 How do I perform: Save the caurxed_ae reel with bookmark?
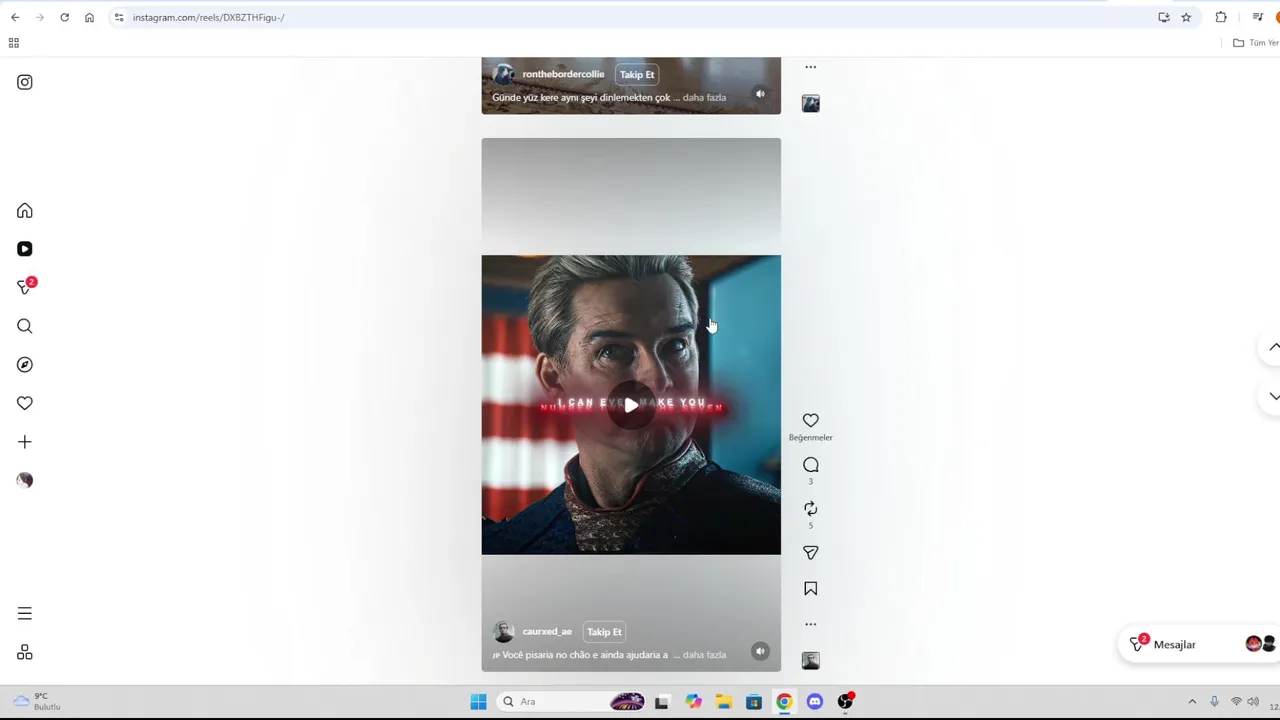811,589
